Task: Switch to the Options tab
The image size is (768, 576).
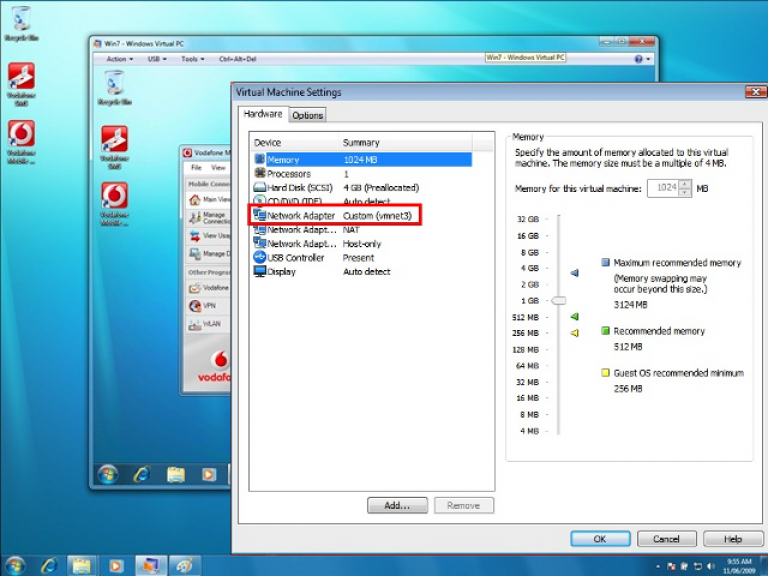Action: pos(307,115)
